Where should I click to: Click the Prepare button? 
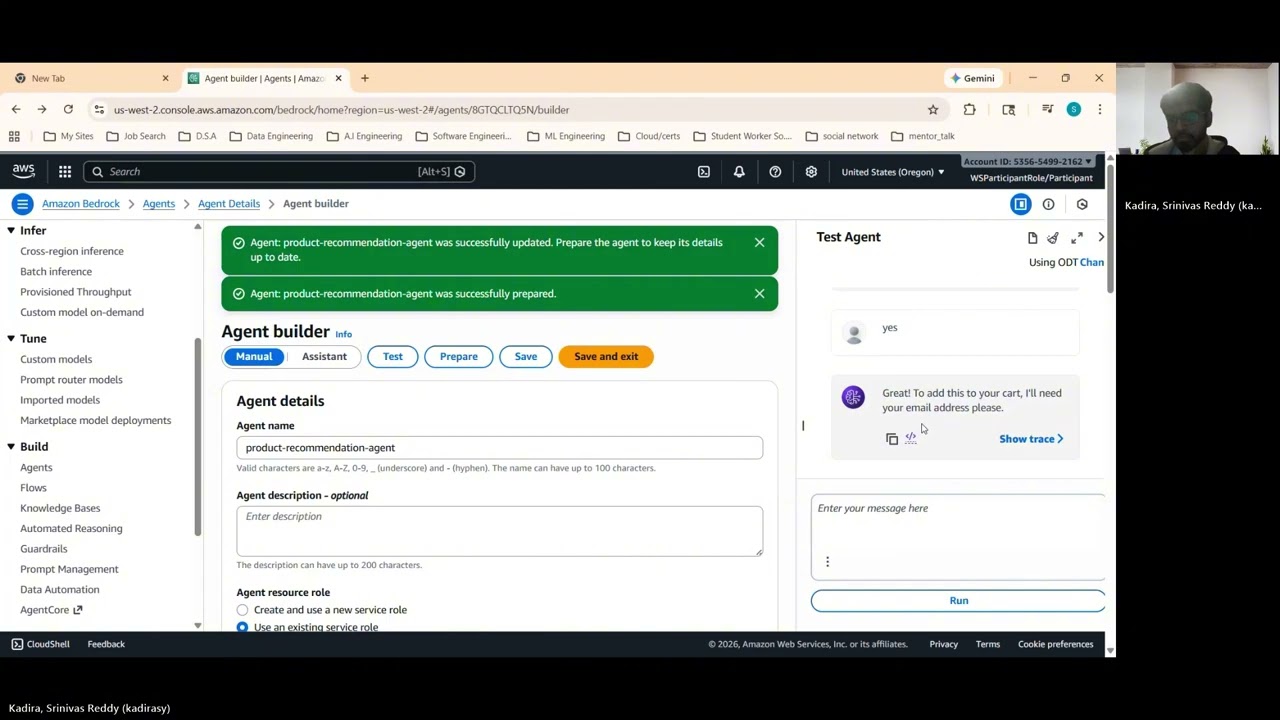tap(459, 357)
